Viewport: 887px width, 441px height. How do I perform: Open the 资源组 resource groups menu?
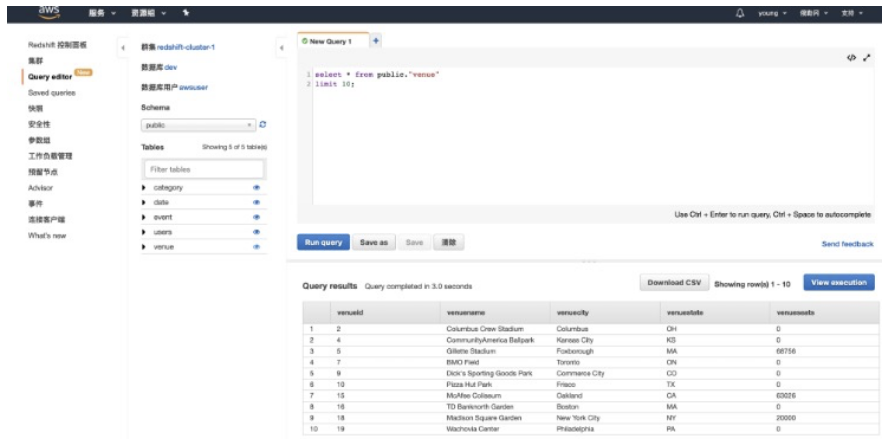coord(147,13)
